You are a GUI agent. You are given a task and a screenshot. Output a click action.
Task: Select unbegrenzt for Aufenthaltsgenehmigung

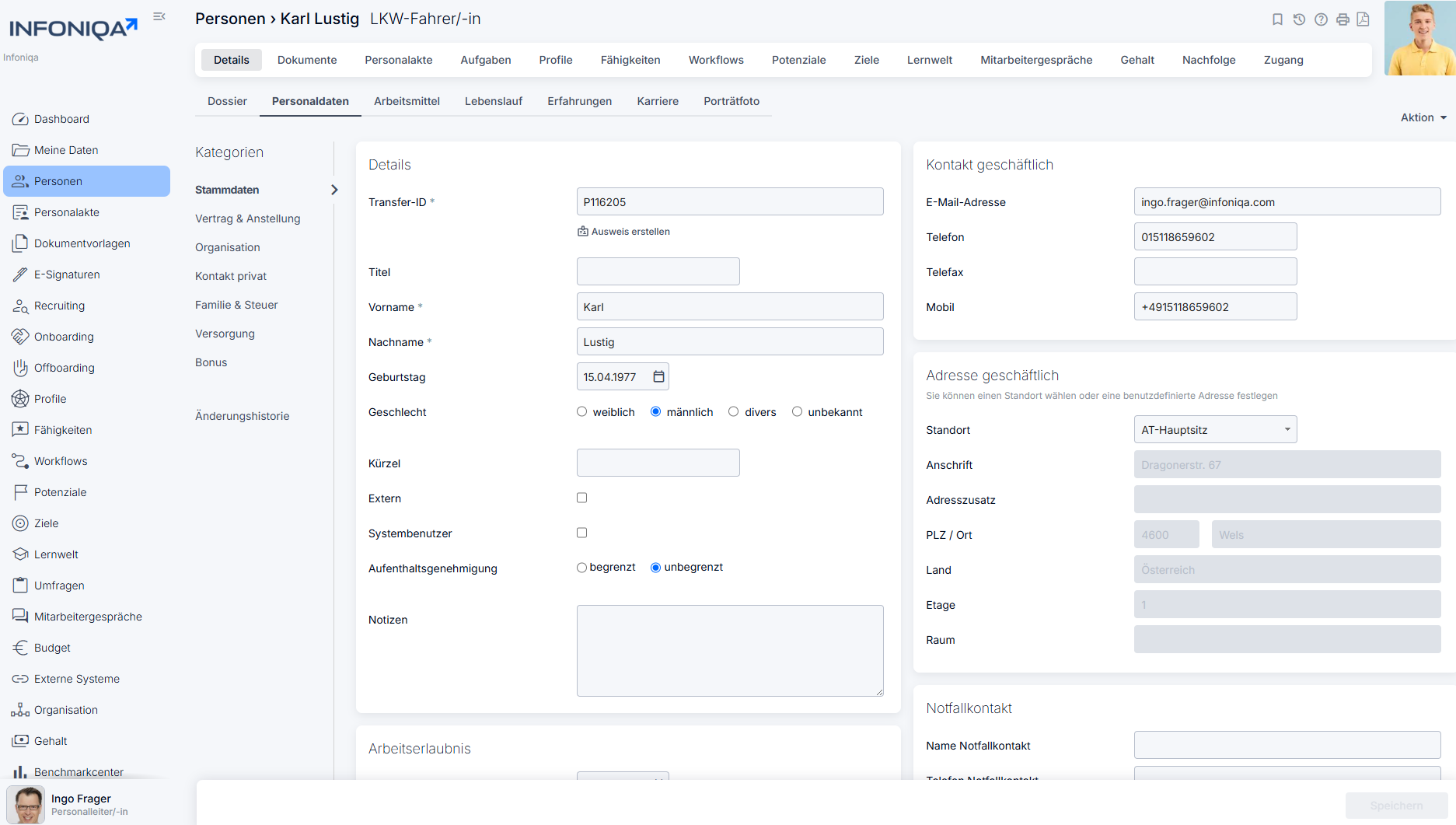click(655, 568)
